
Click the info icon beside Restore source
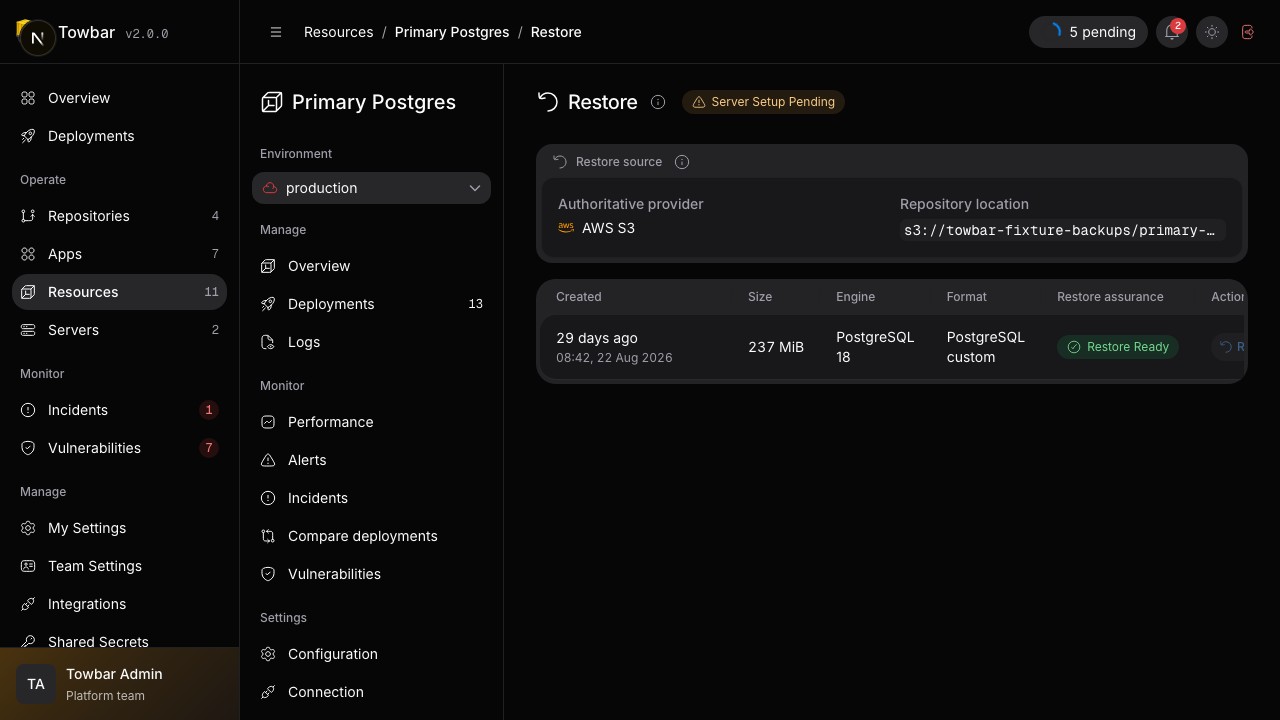pos(682,162)
